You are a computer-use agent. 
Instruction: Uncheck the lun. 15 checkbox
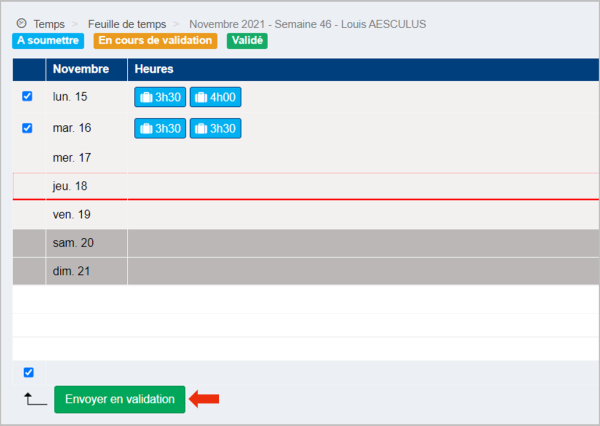click(28, 97)
